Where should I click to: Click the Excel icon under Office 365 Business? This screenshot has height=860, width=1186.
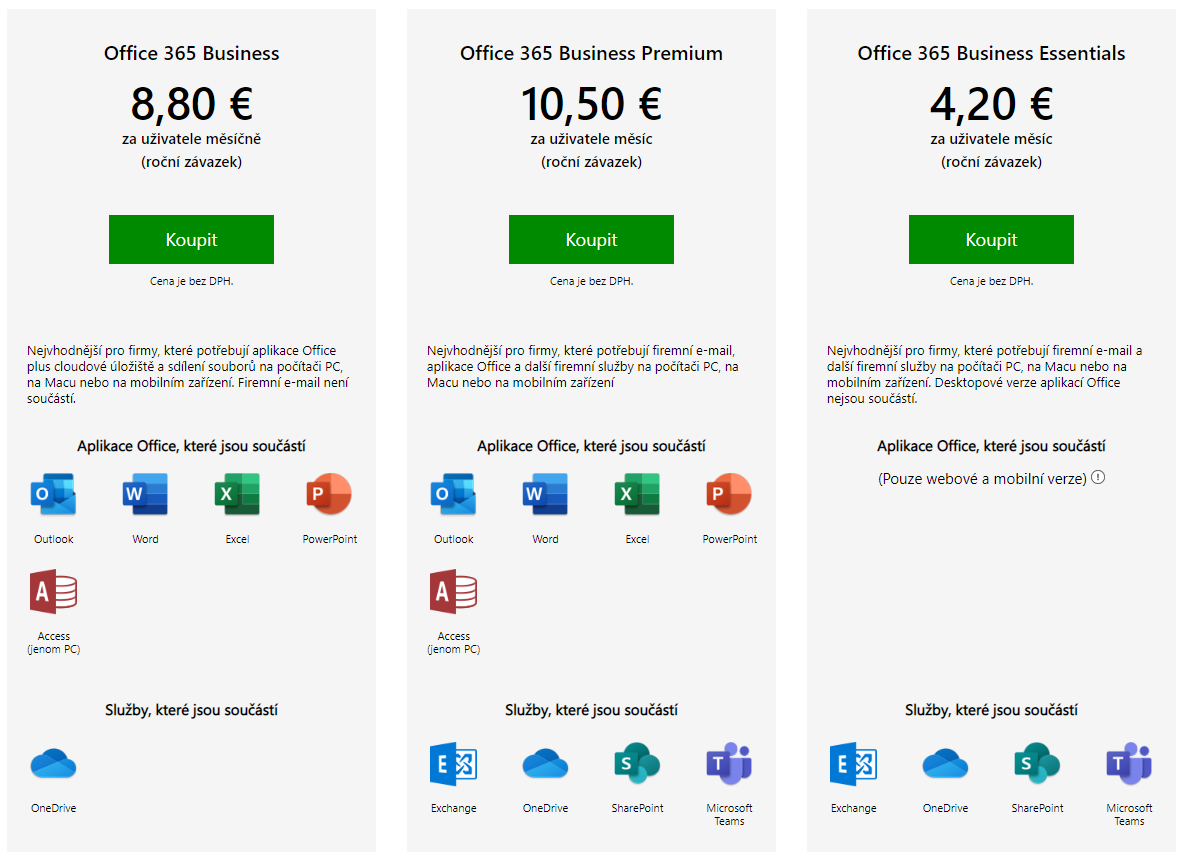pos(237,493)
